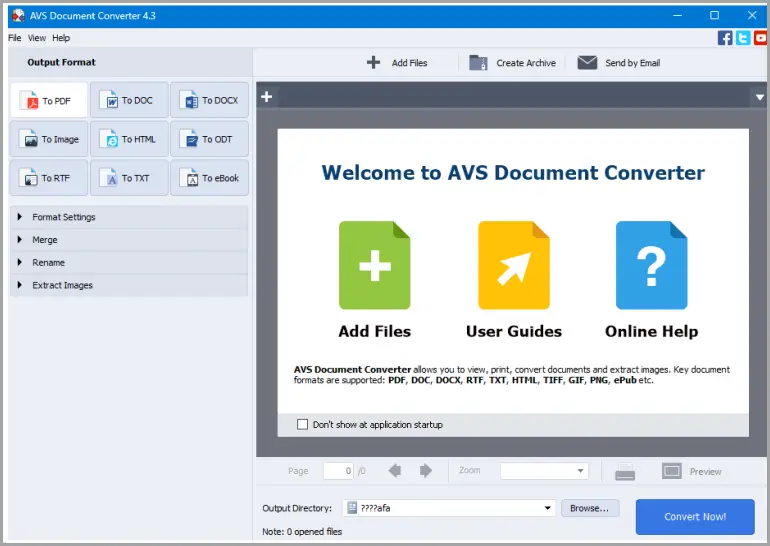
Task: Click the Browse... button
Action: point(589,508)
